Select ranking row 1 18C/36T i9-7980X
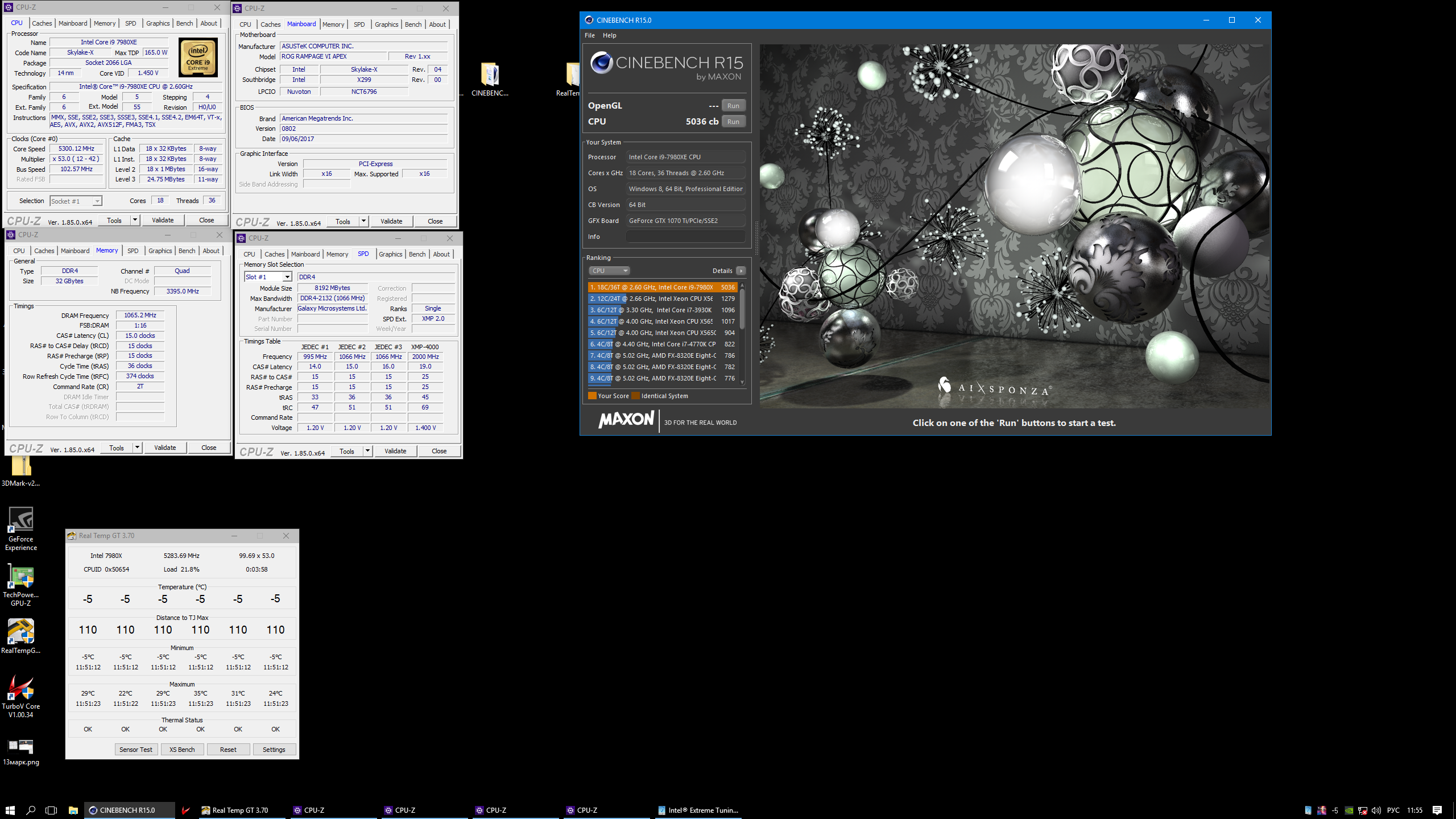The width and height of the screenshot is (1456, 819). coord(663,287)
